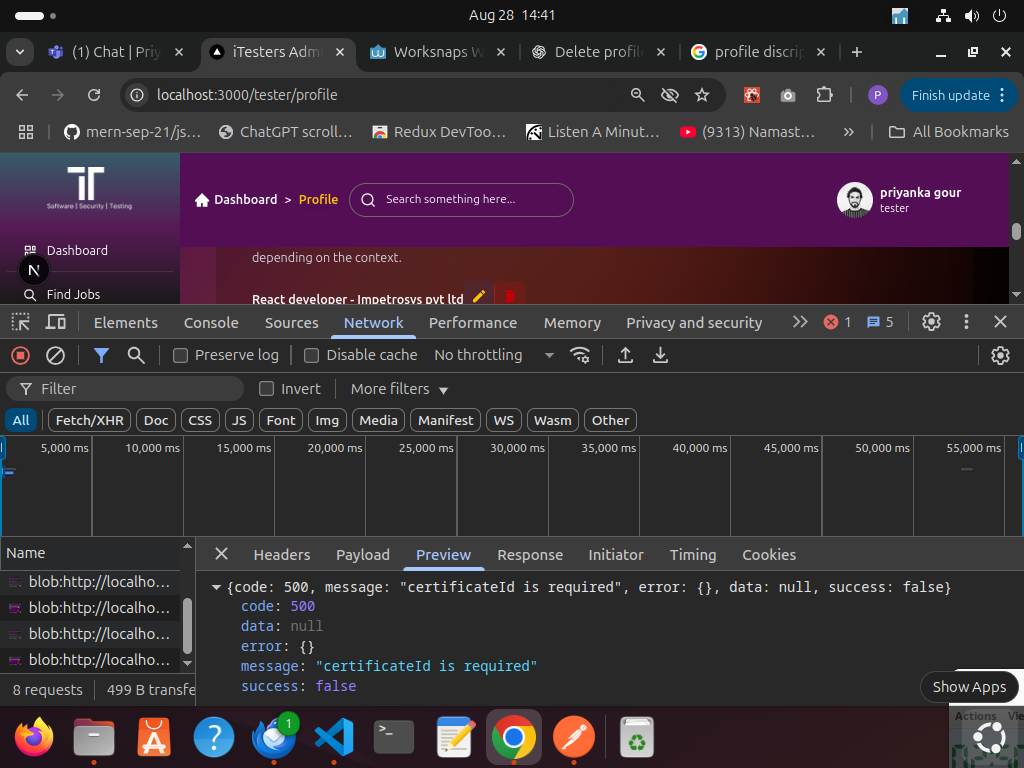The image size is (1024, 768).
Task: Clear the network log
Action: [x=56, y=355]
